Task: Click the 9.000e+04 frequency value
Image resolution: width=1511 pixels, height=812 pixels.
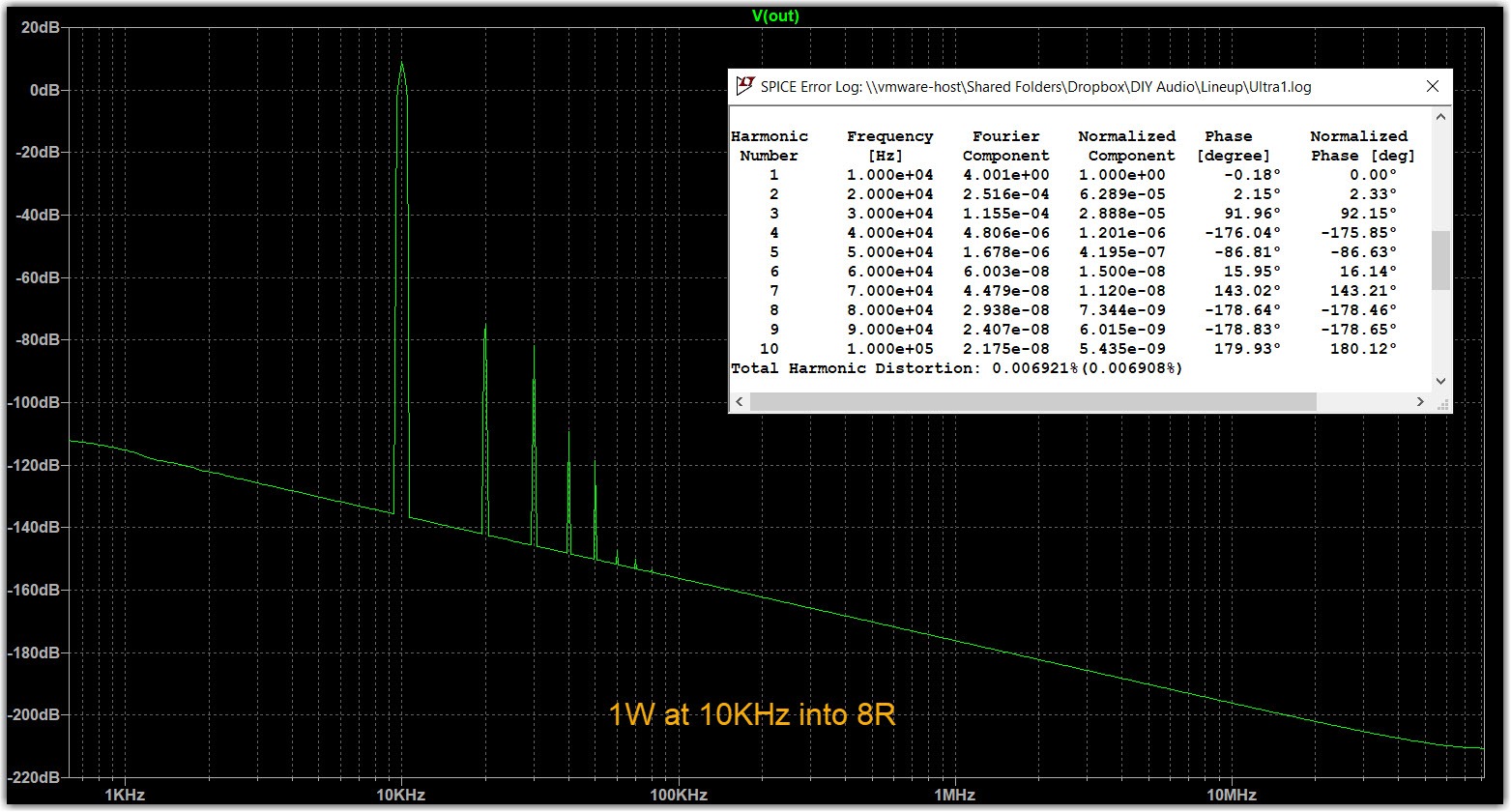Action: click(889, 330)
